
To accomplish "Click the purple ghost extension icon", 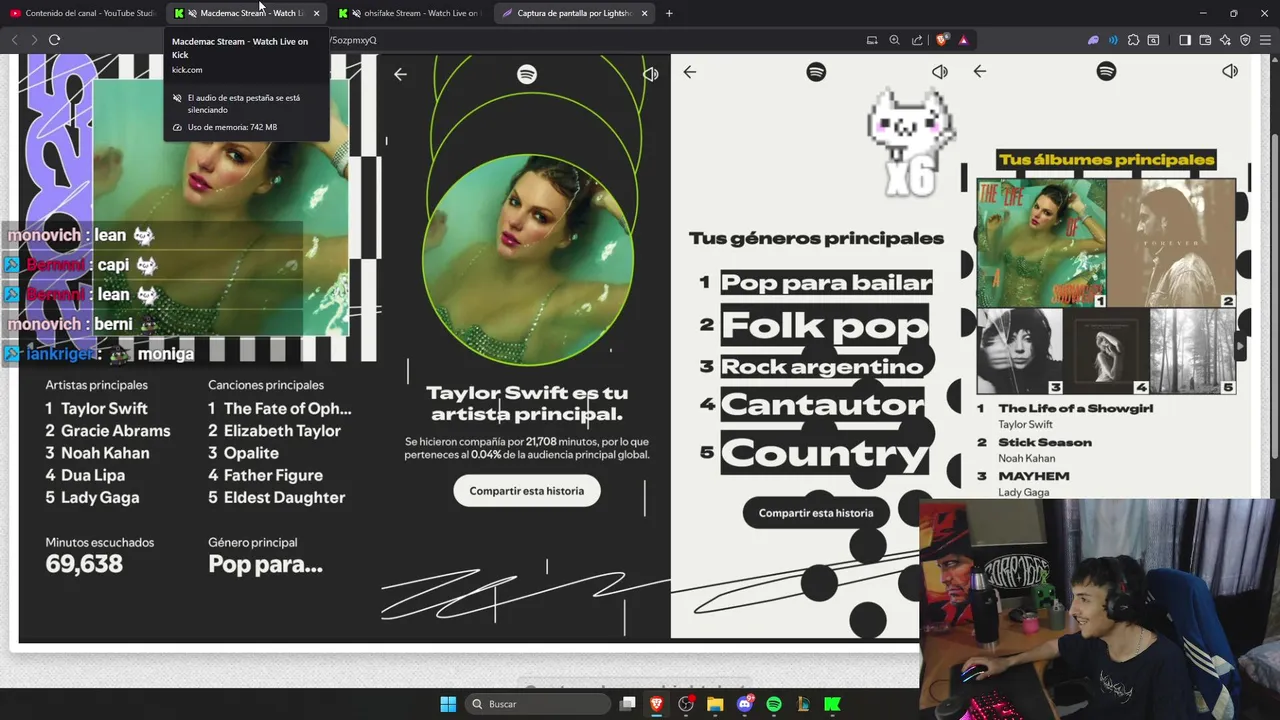I will (1094, 40).
